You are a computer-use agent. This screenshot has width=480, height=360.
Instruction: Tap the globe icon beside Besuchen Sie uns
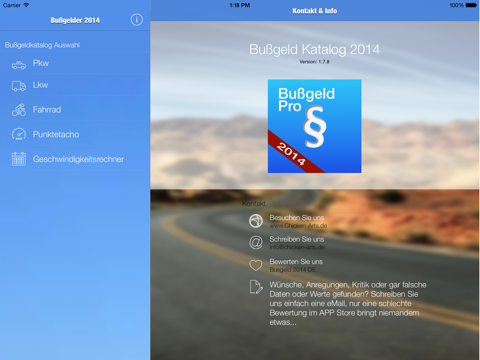pos(256,221)
